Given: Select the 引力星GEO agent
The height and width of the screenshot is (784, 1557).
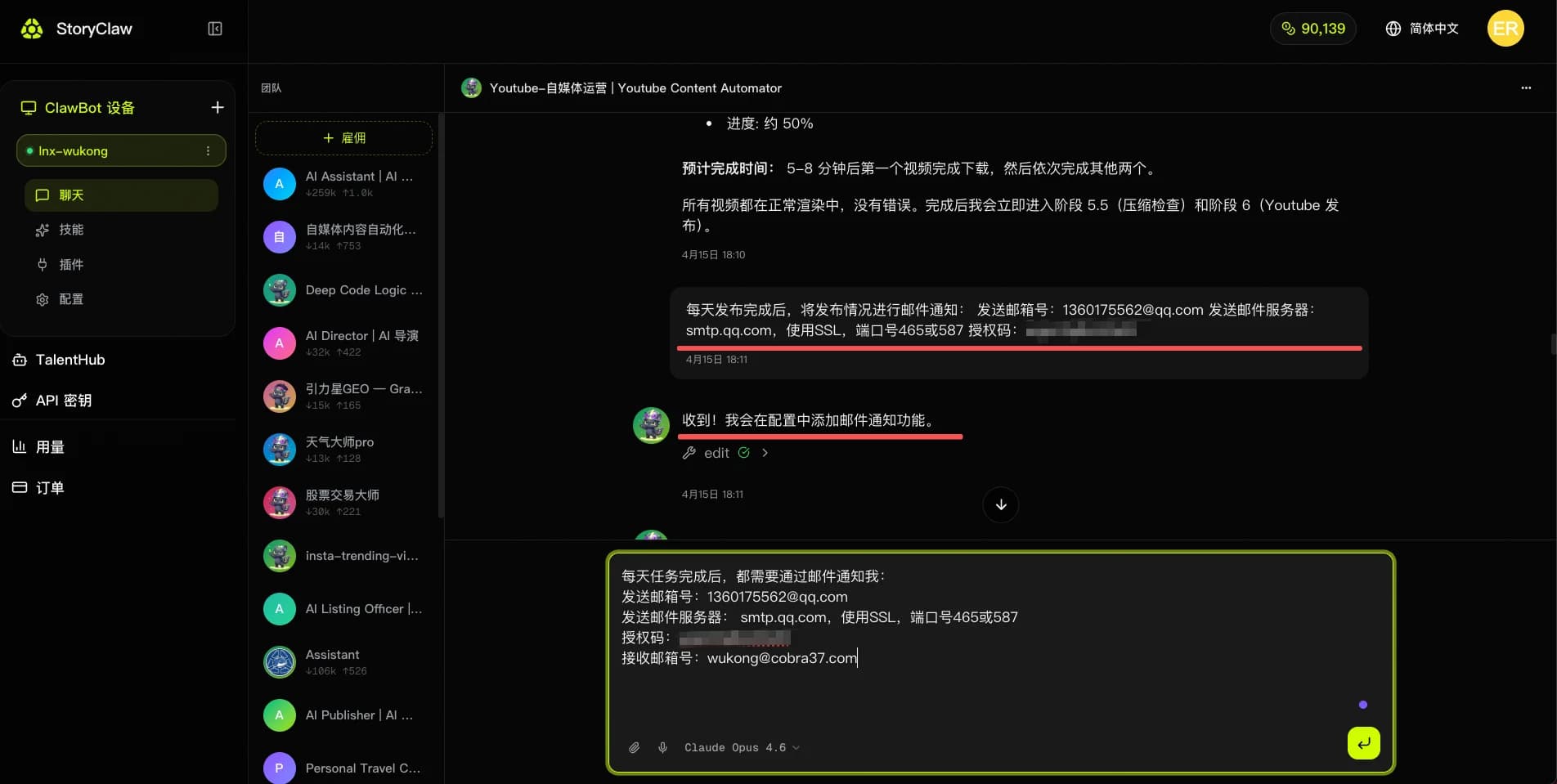Looking at the screenshot, I should point(343,396).
